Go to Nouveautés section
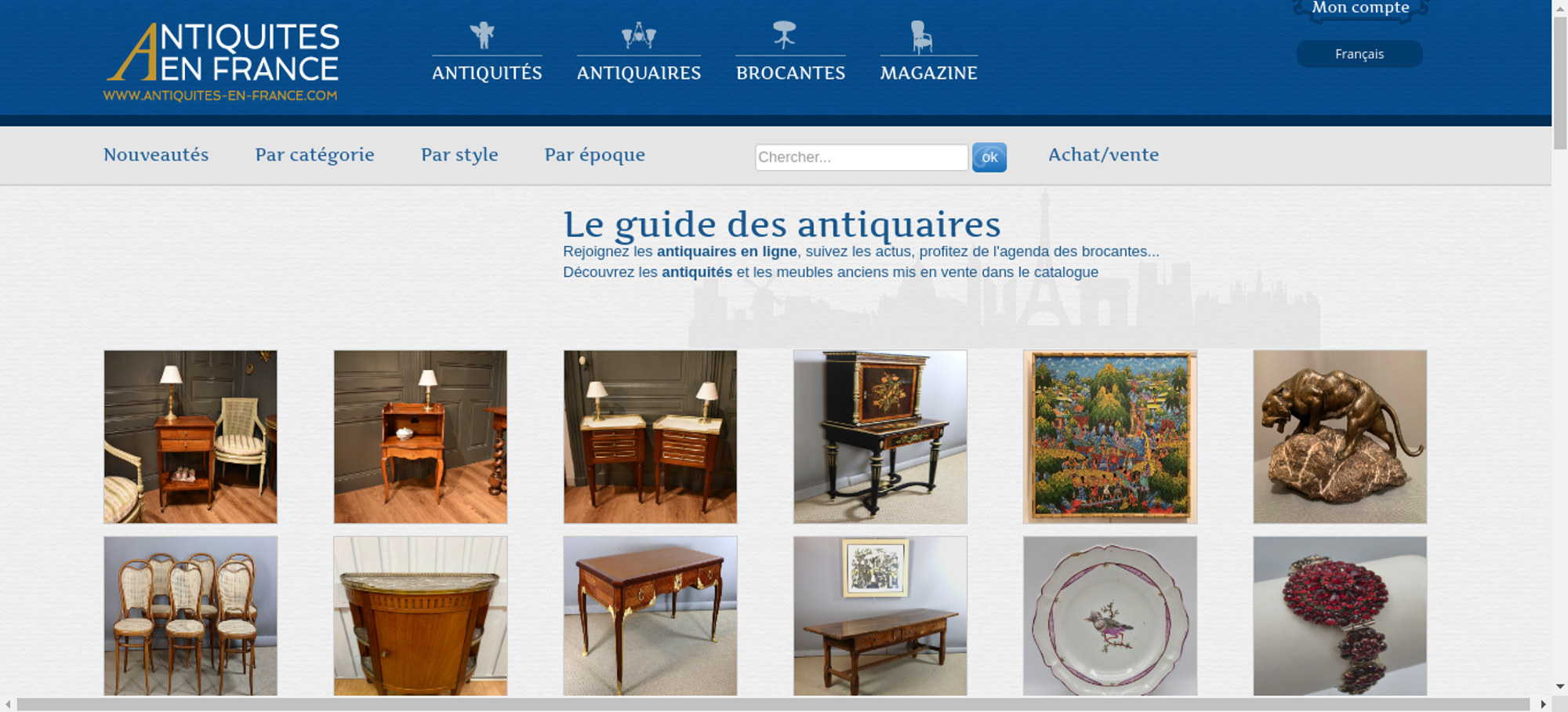 tap(156, 154)
